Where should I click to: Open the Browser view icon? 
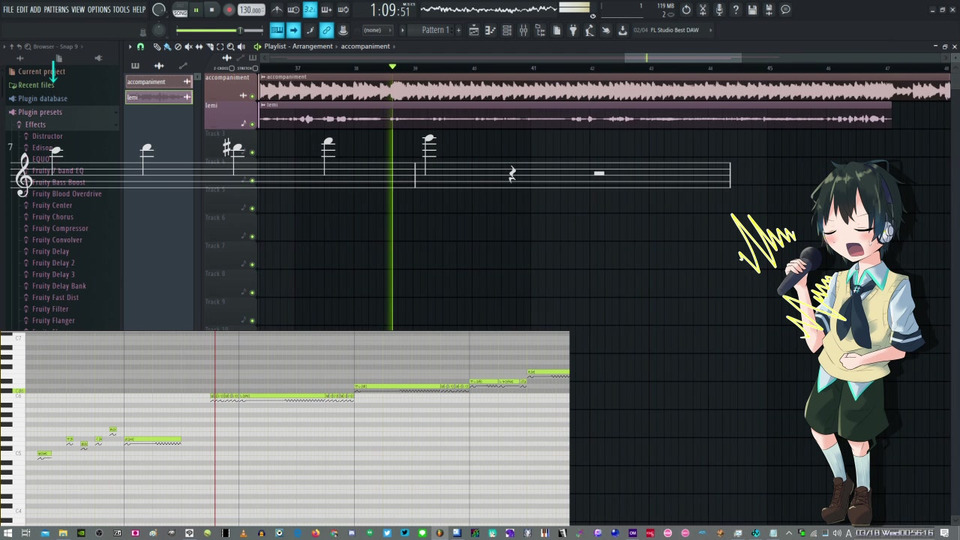tap(540, 30)
